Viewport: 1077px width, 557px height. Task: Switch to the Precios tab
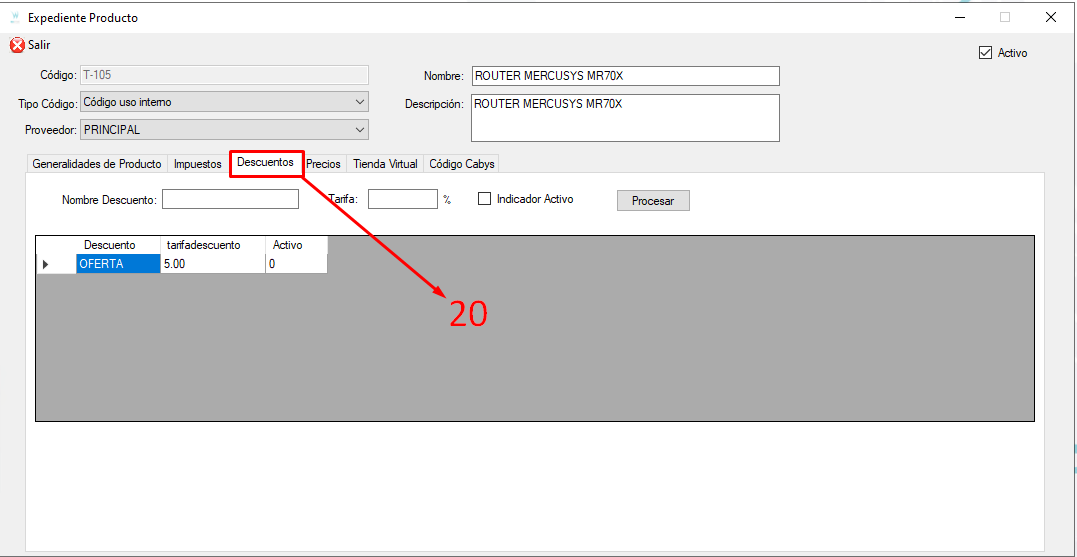pos(324,164)
